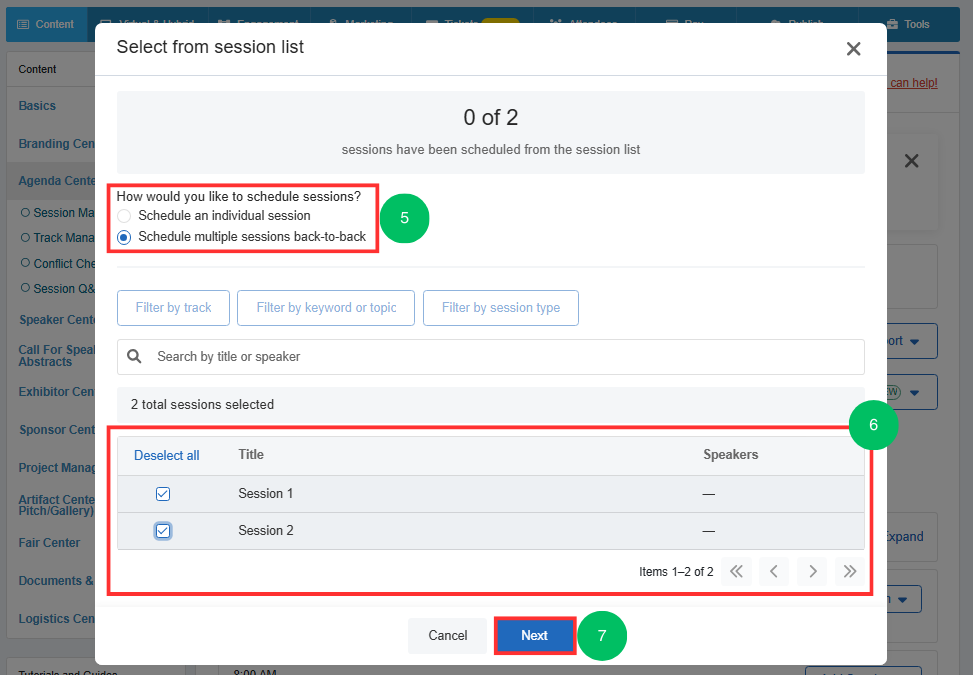The height and width of the screenshot is (675, 973).
Task: Go to previous page of sessions
Action: [774, 571]
